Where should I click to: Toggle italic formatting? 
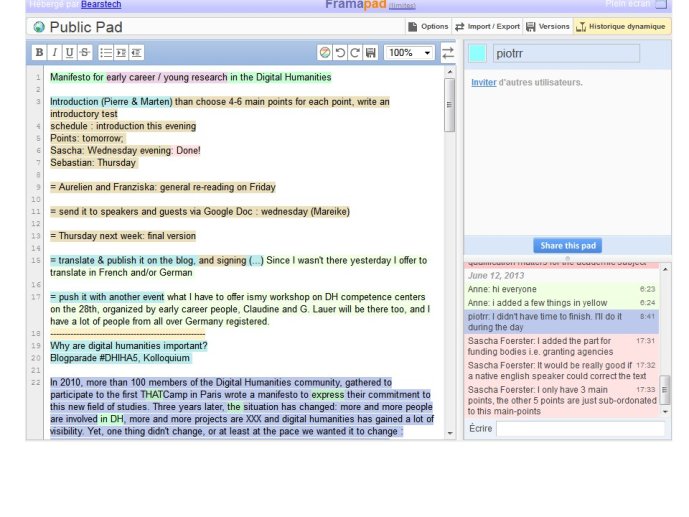pos(54,53)
